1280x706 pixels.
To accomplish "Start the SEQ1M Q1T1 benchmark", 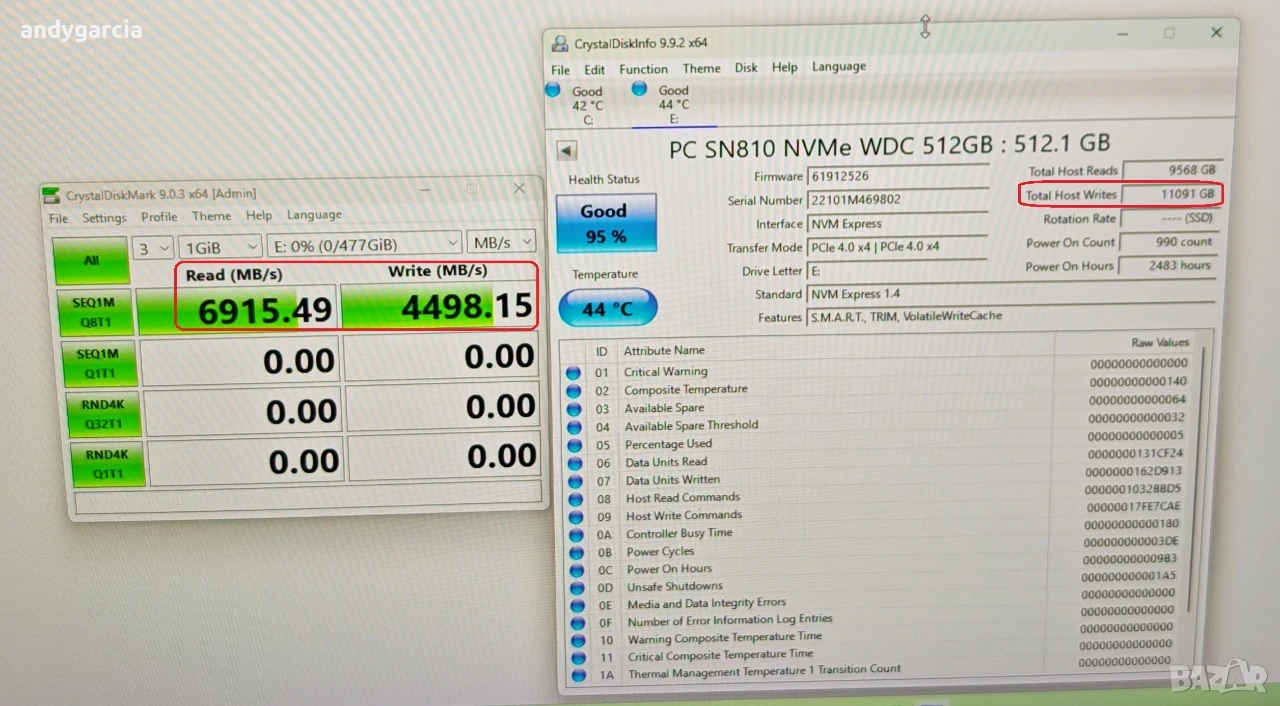I will coord(98,363).
